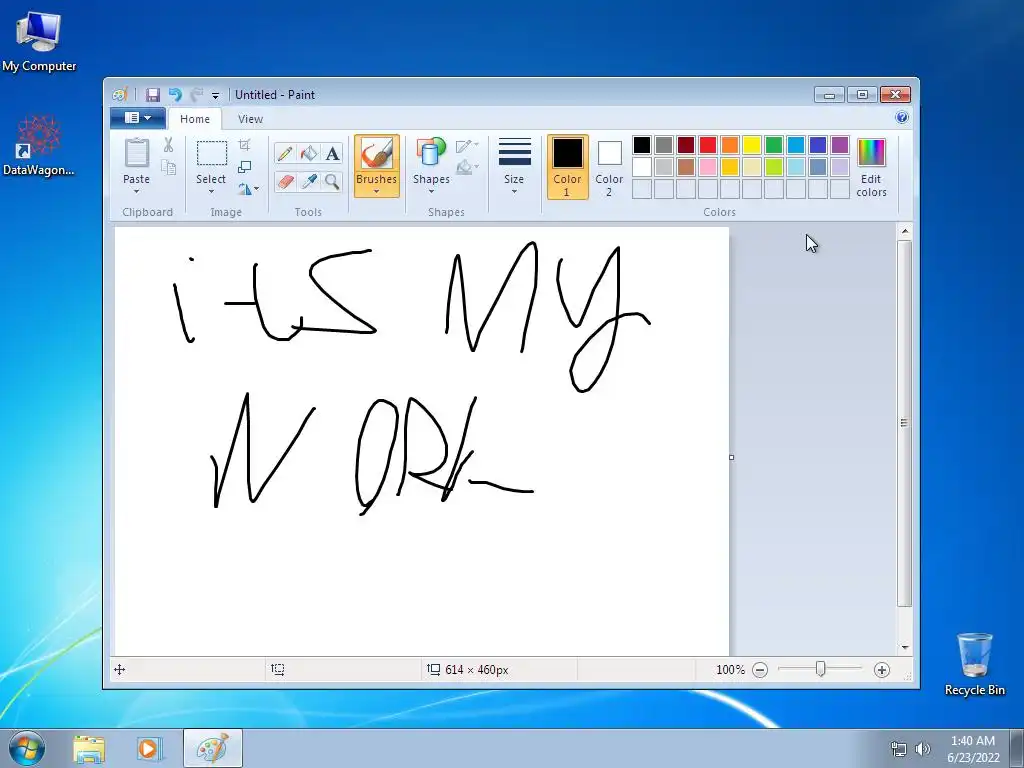Click Zoom out minus button
1024x768 pixels.
760,669
